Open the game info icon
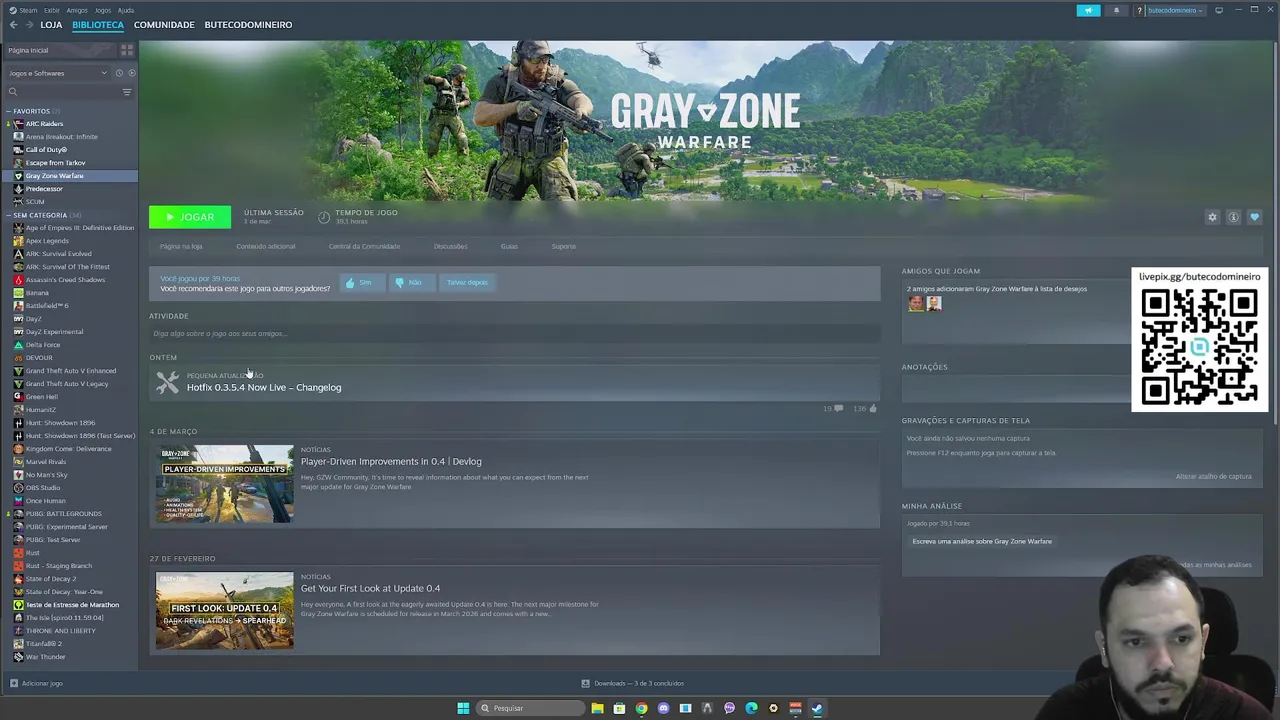The image size is (1280, 720). point(1233,217)
